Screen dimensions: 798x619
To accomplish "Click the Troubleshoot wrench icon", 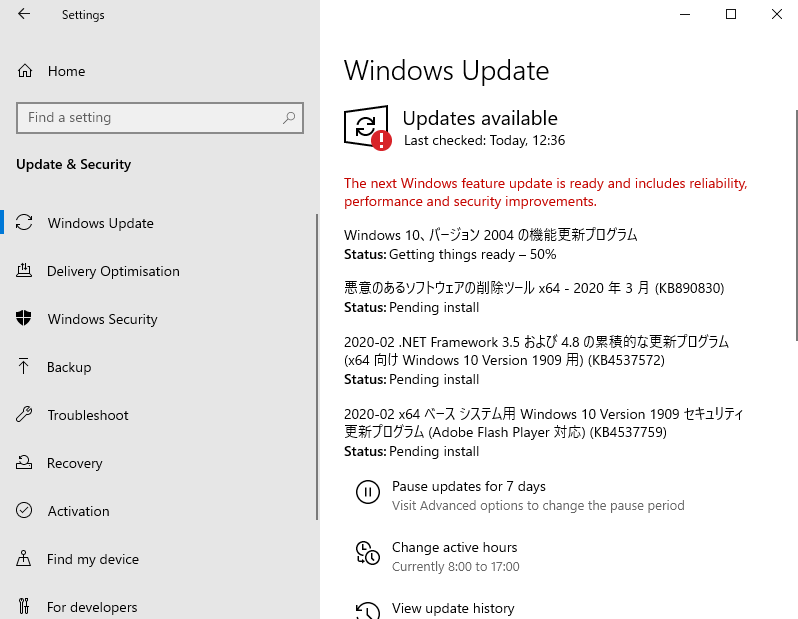I will 24,414.
